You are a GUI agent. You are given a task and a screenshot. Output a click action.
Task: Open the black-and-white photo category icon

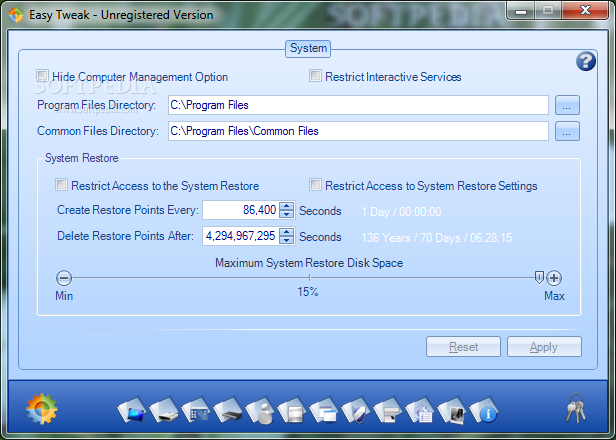[453, 411]
